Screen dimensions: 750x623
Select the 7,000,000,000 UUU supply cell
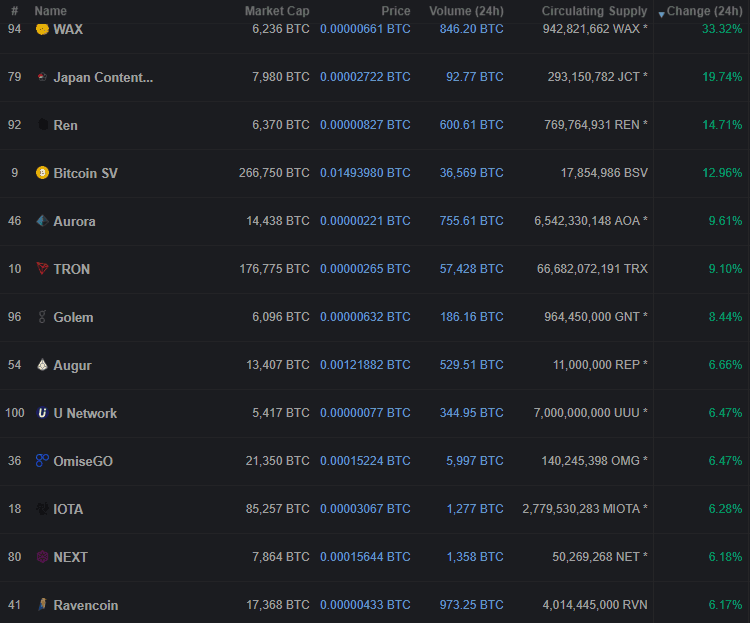pos(591,412)
